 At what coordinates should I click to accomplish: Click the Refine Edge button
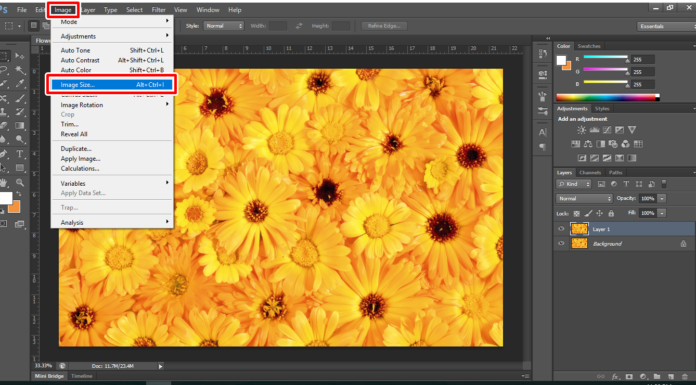pyautogui.click(x=384, y=26)
